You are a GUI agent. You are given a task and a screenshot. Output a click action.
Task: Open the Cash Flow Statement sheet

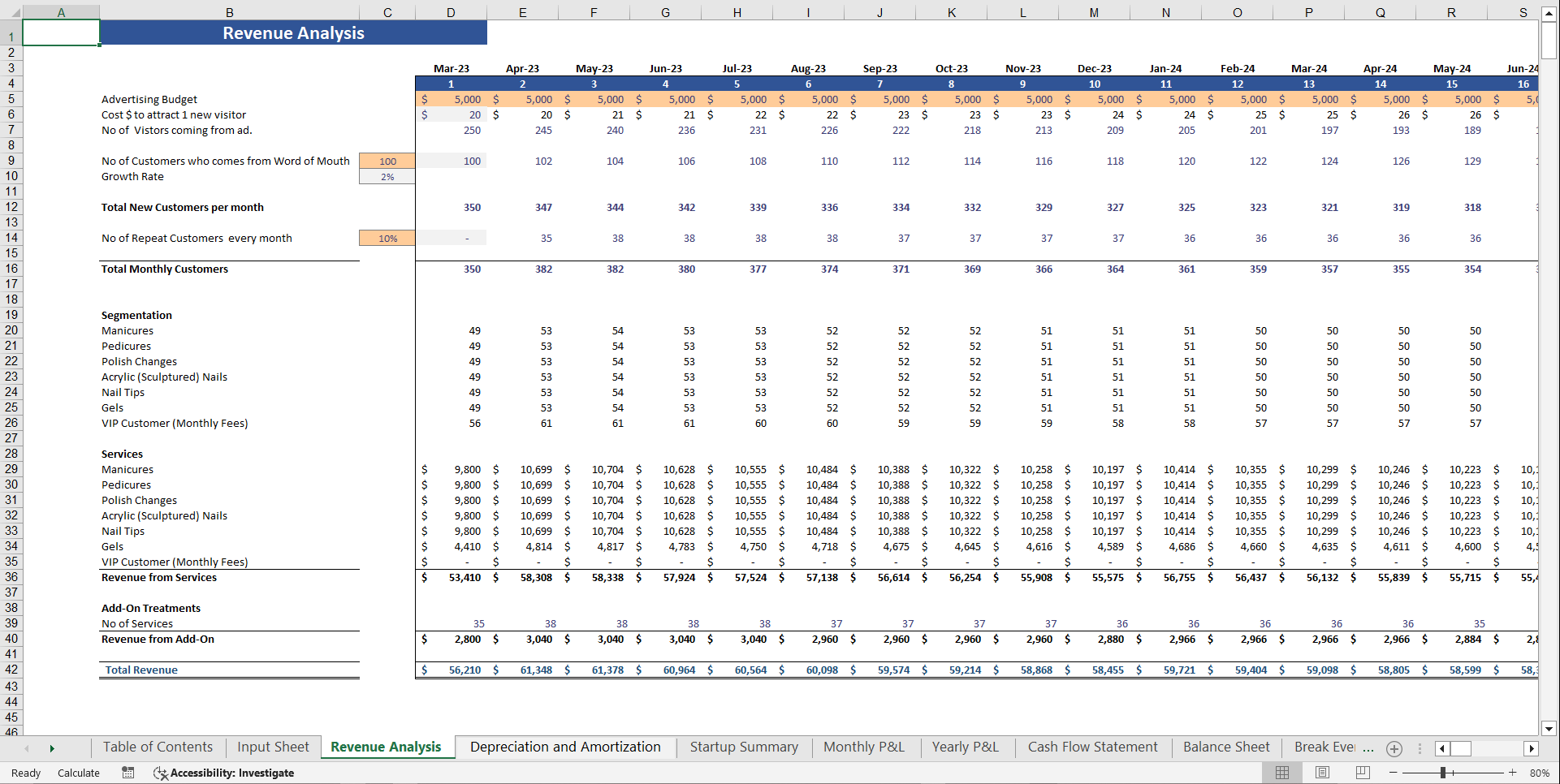click(x=1092, y=747)
